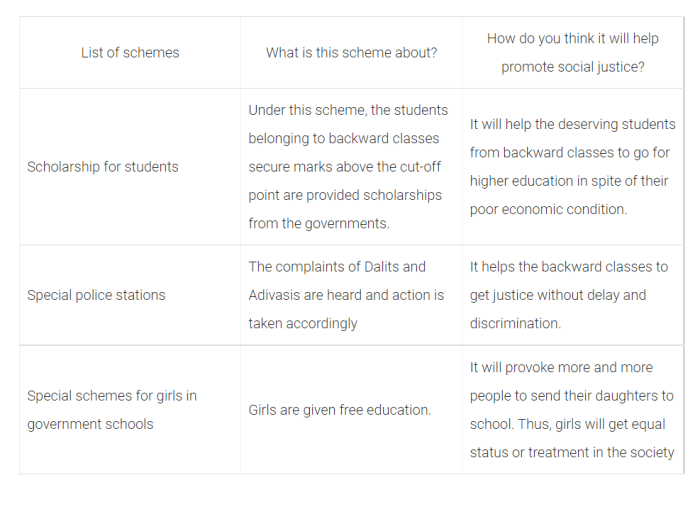Click the word 'discrimination.'
Screen dimensions: 700x509
click(515, 323)
